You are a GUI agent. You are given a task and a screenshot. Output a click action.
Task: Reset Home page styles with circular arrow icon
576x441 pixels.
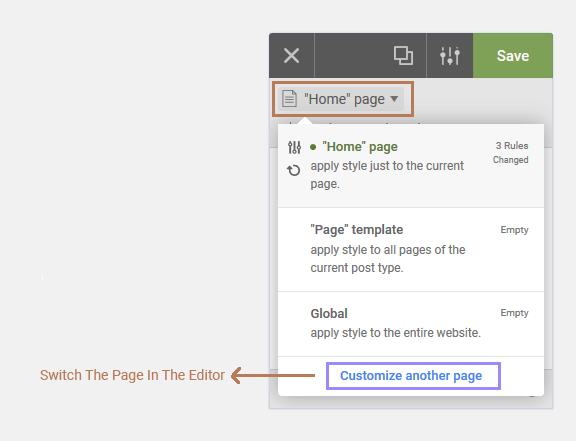click(x=294, y=171)
